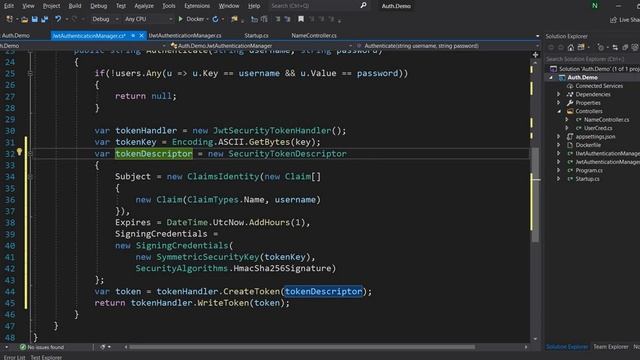Switch to the NameController.cs editor tab
The image size is (640, 360).
click(314, 36)
